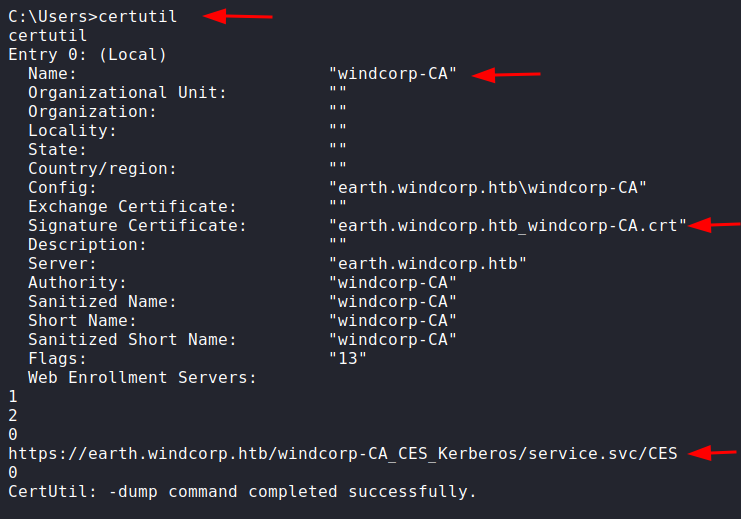Click the Organizational Unit label

coord(127,92)
